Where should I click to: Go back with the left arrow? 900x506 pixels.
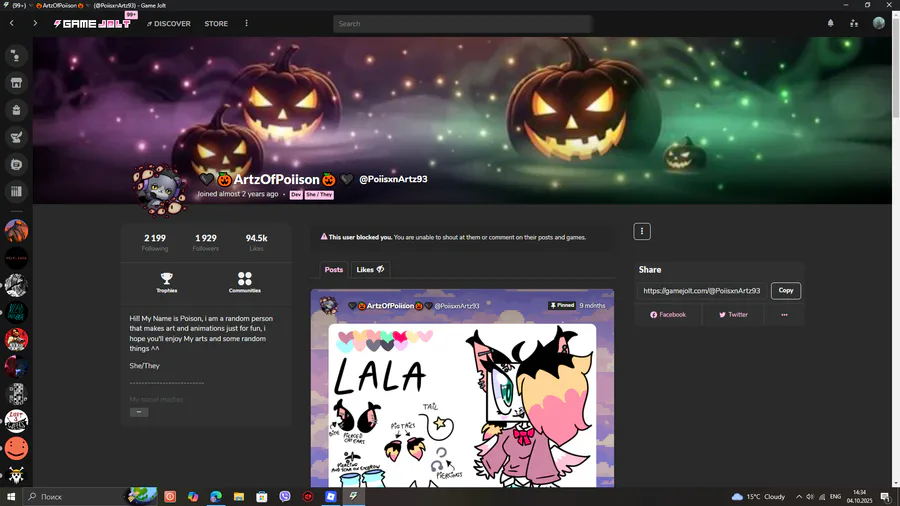click(11, 24)
